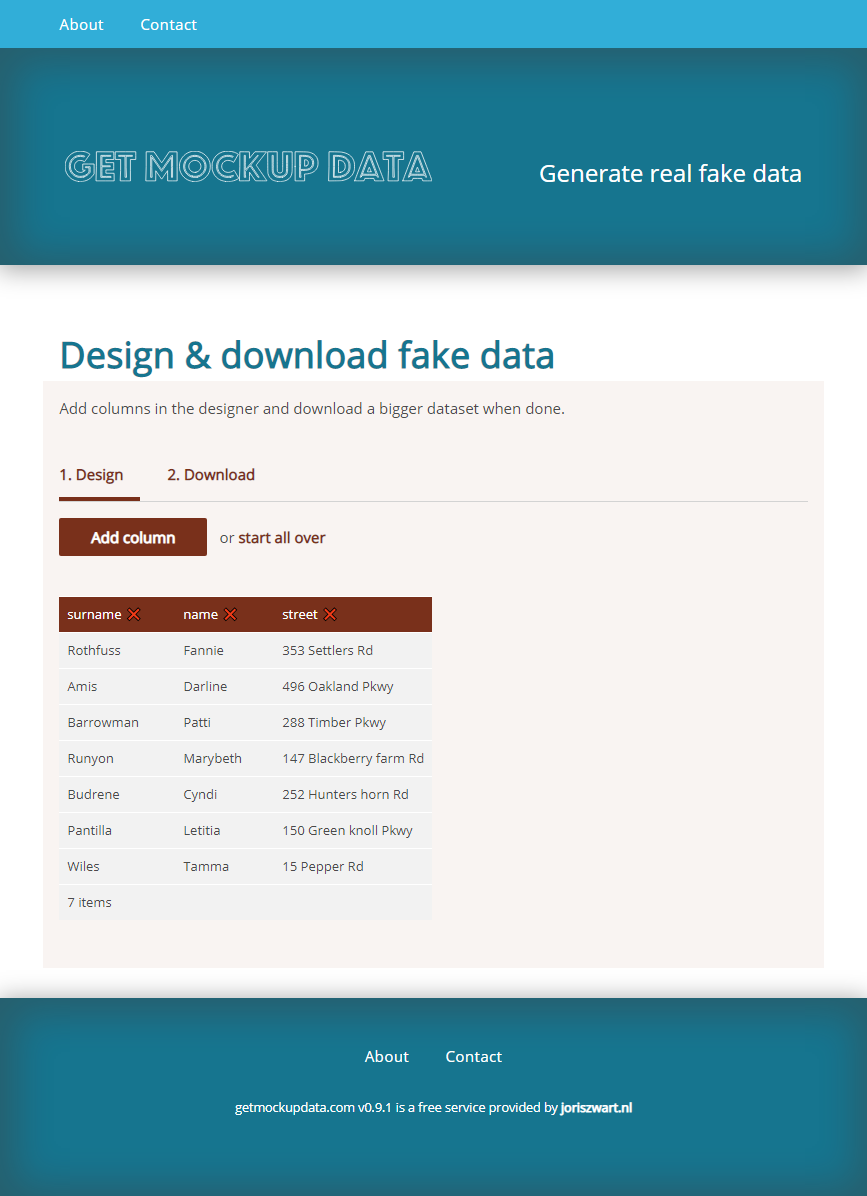
Task: Click the Tamma name cell
Action: click(x=224, y=866)
